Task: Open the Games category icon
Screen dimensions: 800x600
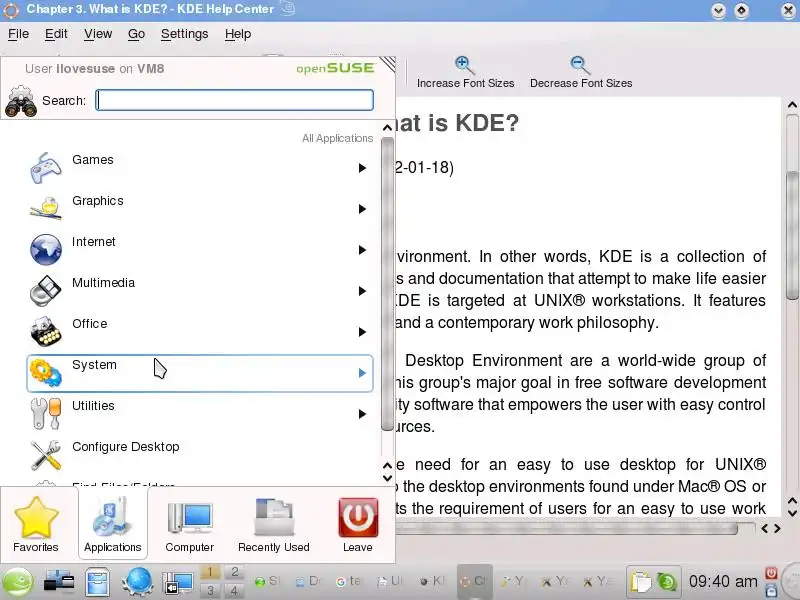Action: pos(45,168)
